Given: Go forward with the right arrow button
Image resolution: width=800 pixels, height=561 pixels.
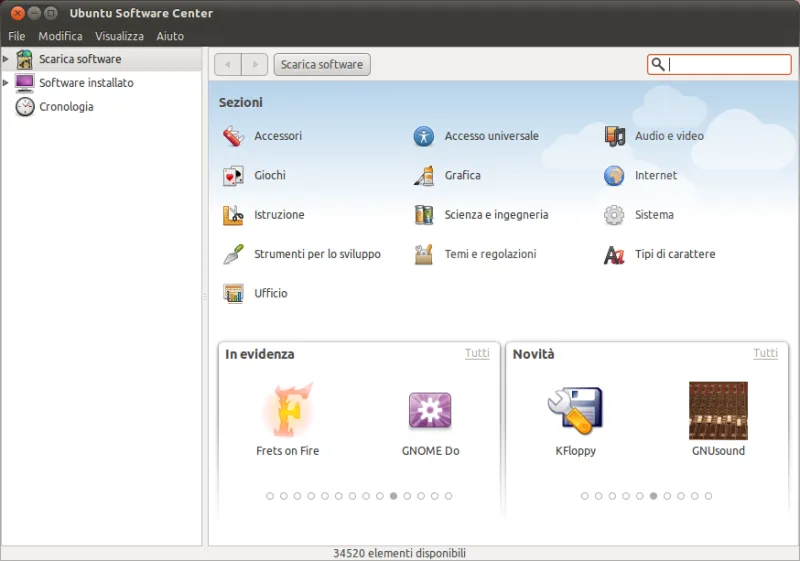Looking at the screenshot, I should point(255,65).
